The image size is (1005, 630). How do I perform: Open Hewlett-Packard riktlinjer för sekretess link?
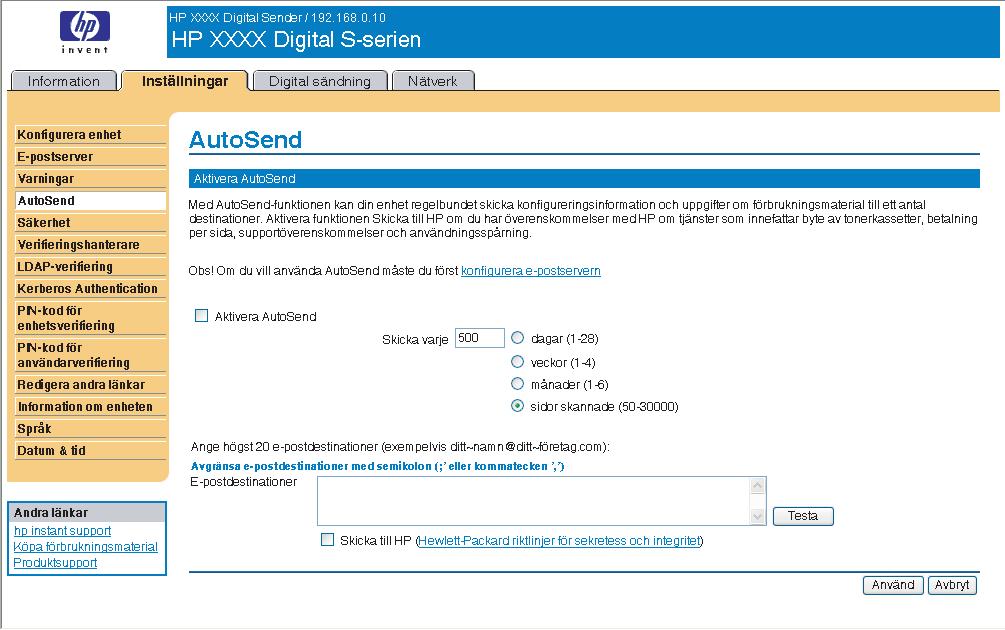559,540
